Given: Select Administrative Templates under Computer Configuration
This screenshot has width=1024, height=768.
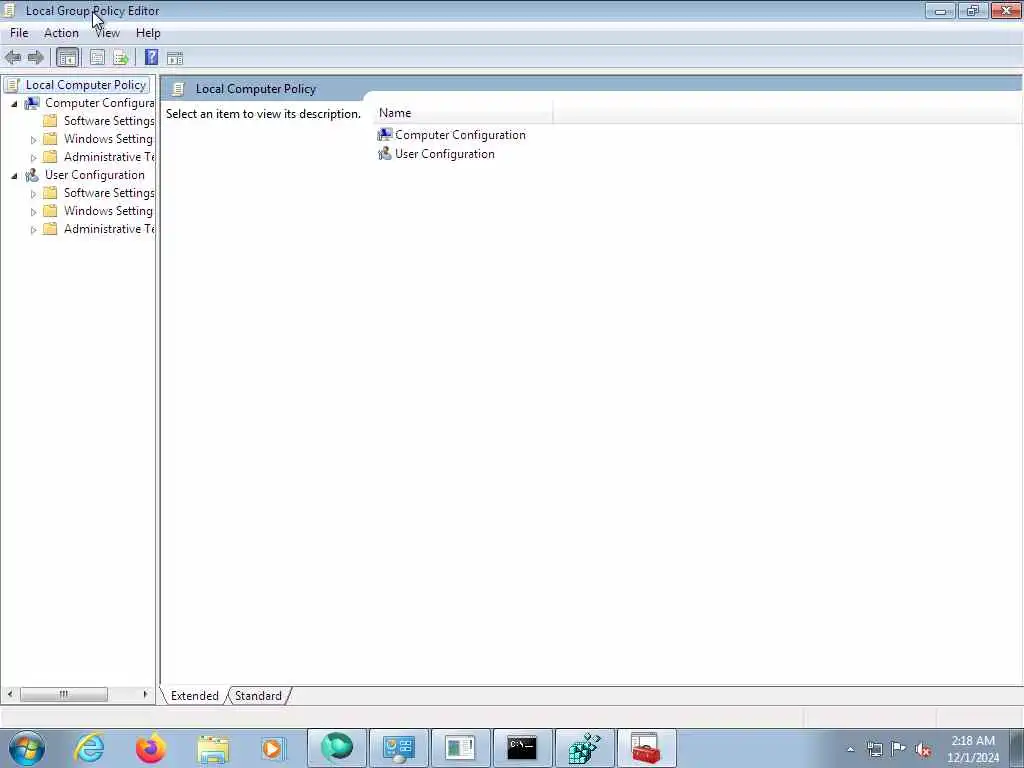Looking at the screenshot, I should click(109, 157).
